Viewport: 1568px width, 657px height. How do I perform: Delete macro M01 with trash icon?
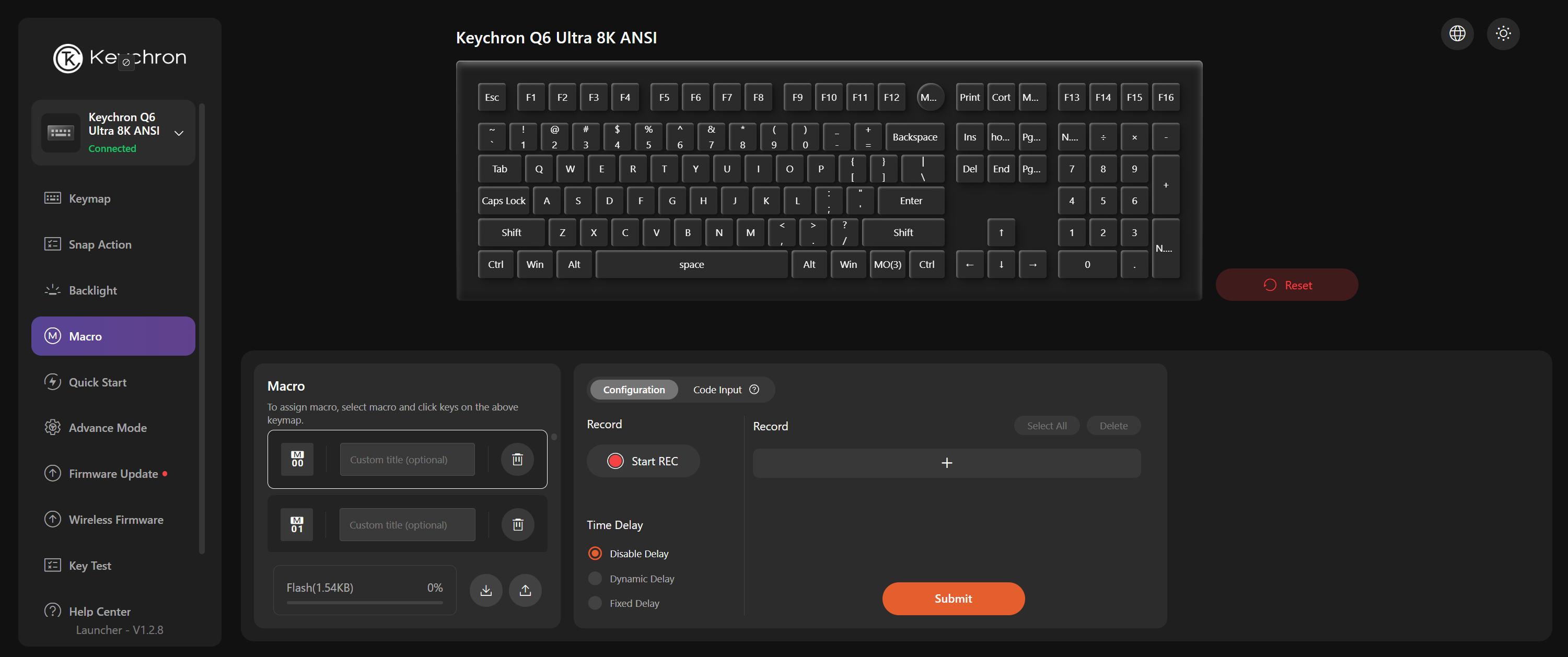517,524
